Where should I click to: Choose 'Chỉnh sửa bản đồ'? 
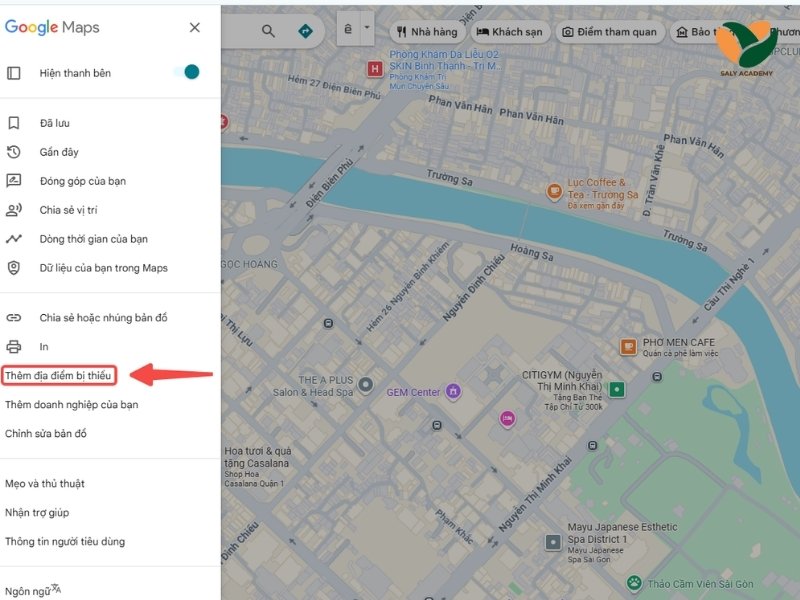tap(46, 434)
